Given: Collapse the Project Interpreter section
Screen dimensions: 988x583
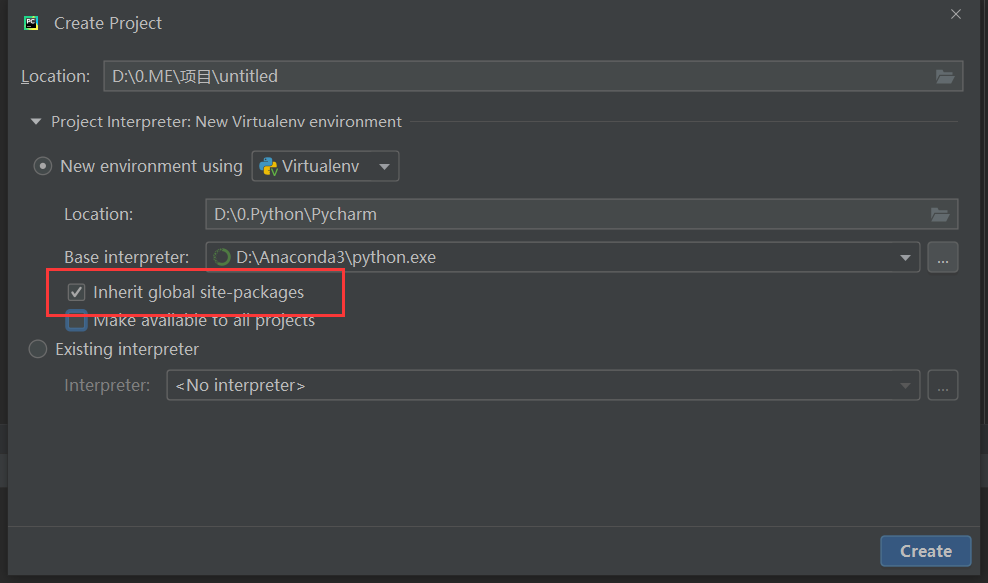Looking at the screenshot, I should [x=35, y=121].
